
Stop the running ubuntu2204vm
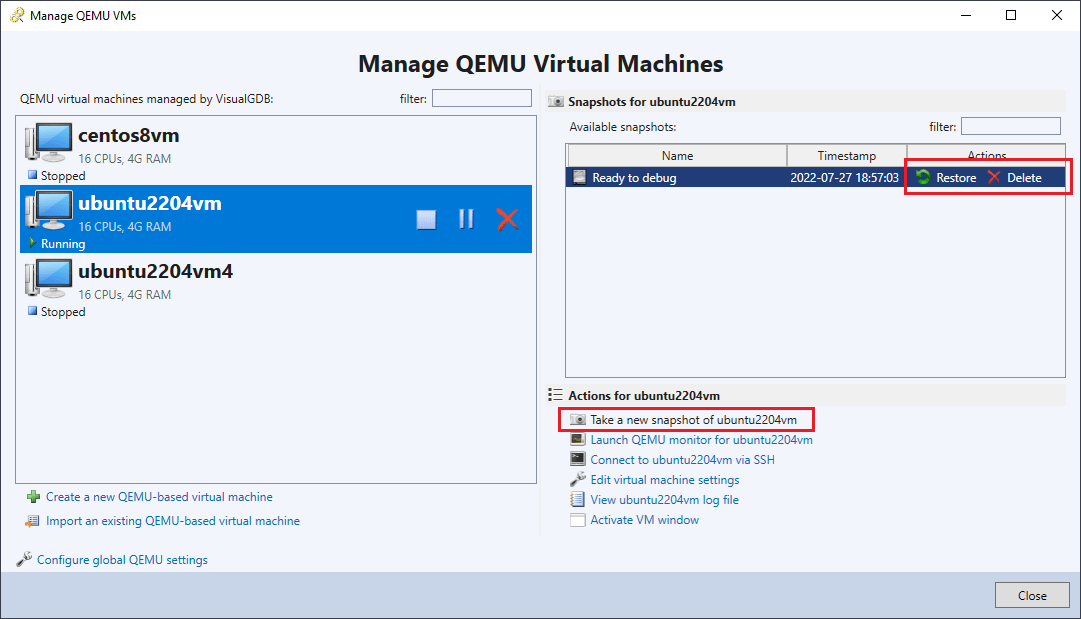pyautogui.click(x=426, y=219)
